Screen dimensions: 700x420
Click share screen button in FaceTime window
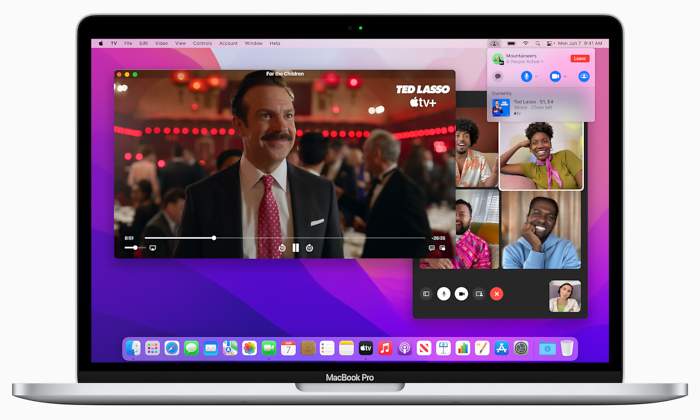(479, 293)
